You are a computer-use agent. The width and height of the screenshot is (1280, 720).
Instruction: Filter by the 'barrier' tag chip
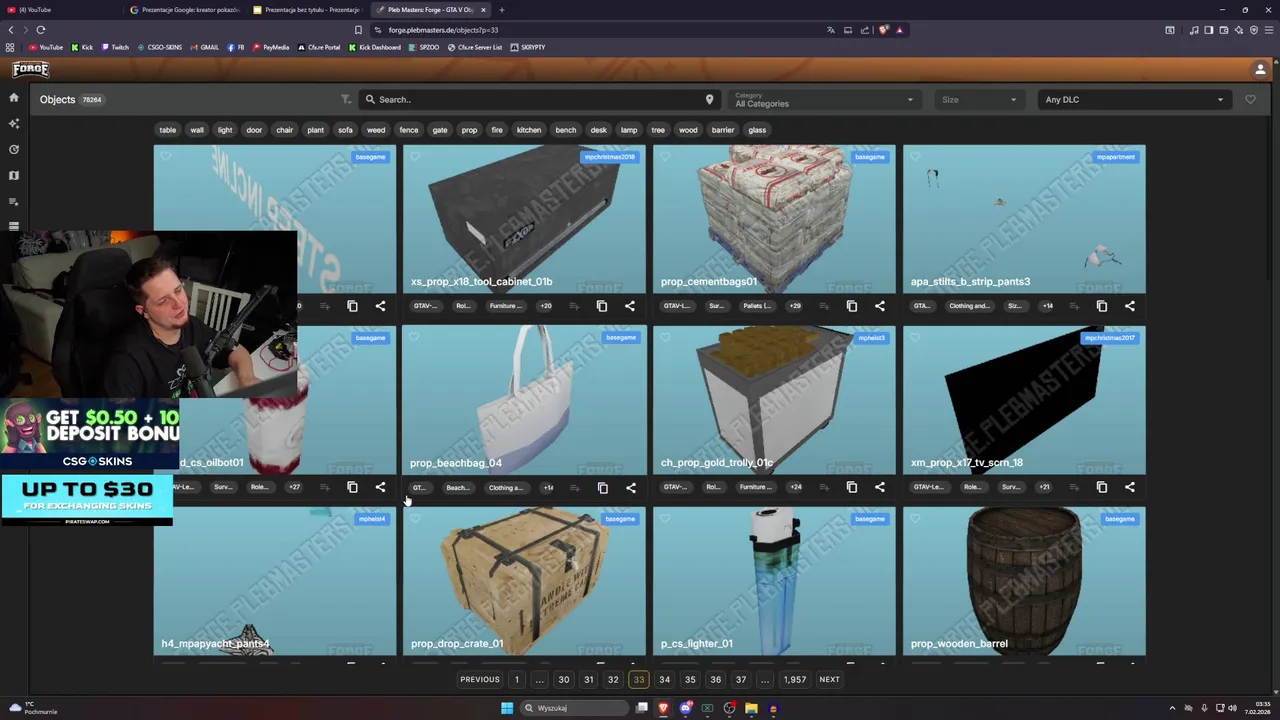(x=723, y=130)
